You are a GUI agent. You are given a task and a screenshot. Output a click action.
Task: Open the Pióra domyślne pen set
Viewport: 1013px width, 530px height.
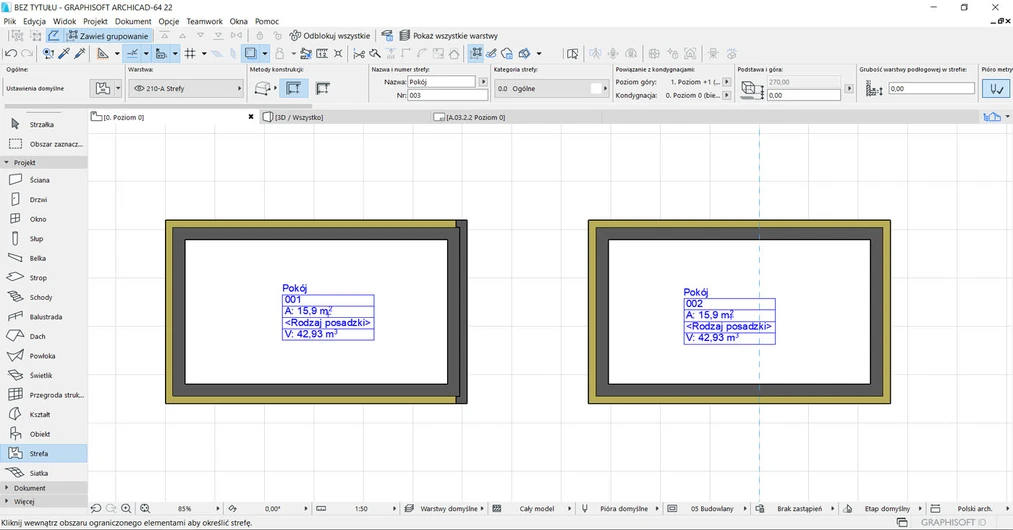(x=620, y=509)
